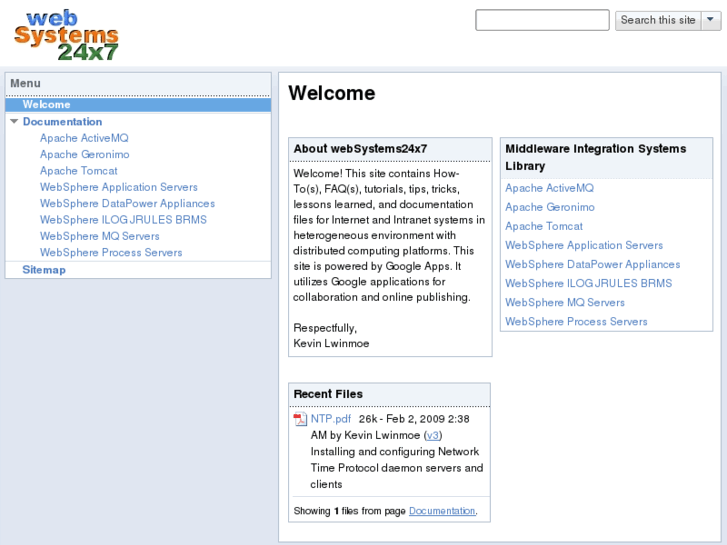Click WebSphere ILOG JRULES BRMS in Library
This screenshot has height=545, width=727.
[589, 283]
